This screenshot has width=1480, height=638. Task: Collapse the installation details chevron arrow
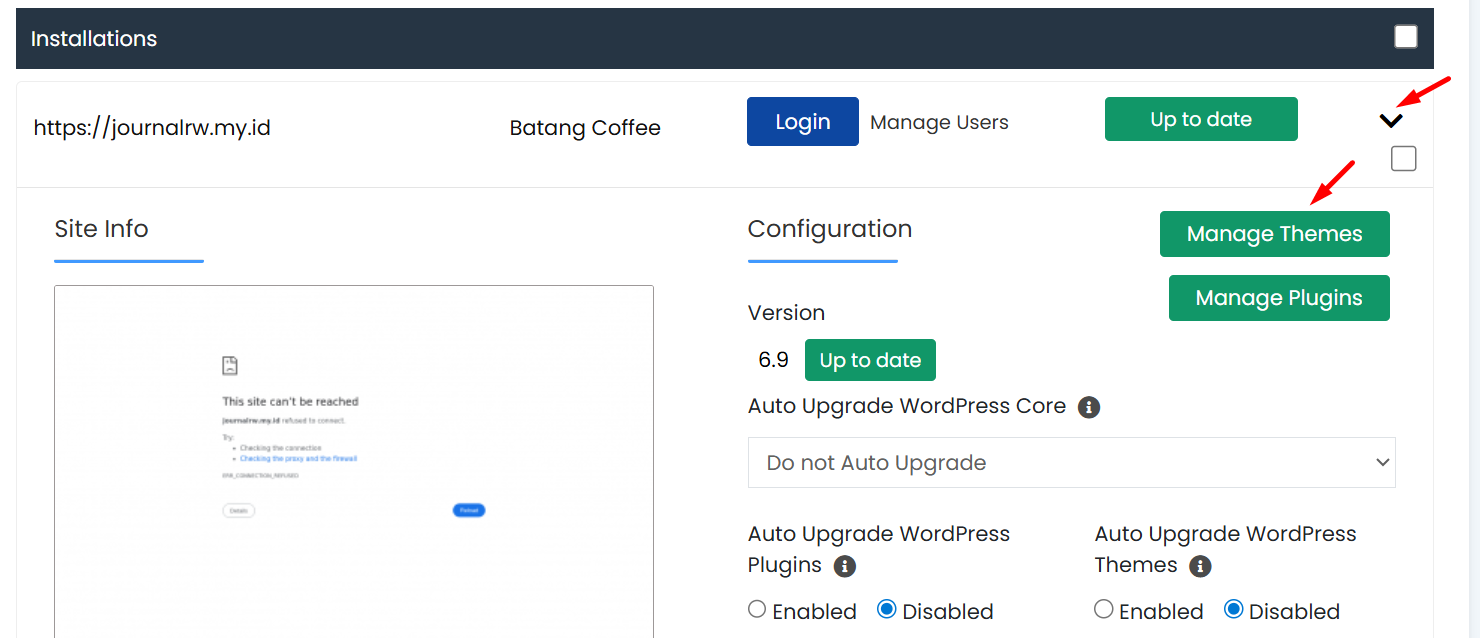[x=1391, y=120]
